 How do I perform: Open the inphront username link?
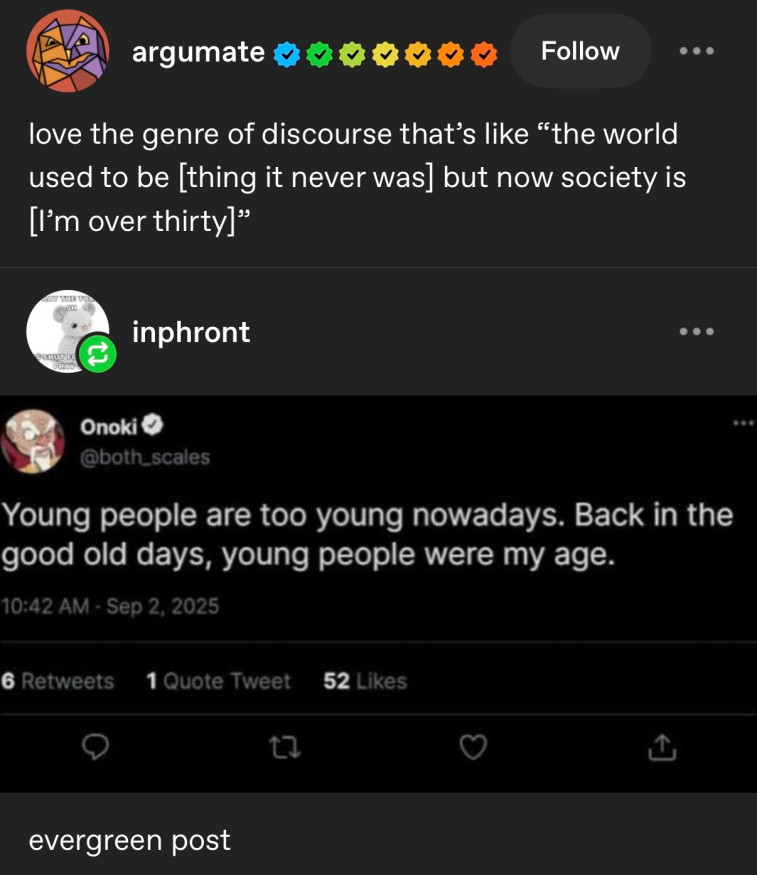[191, 331]
